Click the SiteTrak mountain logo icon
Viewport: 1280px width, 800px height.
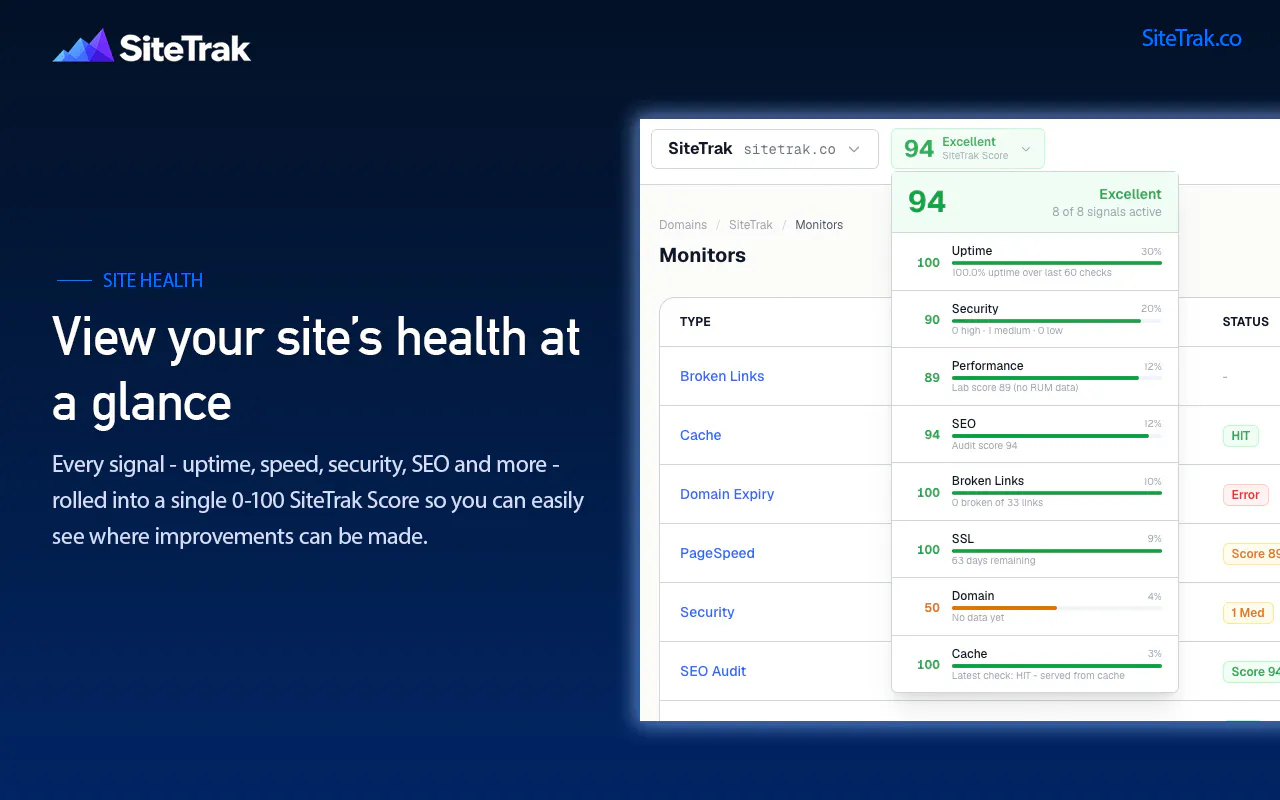click(83, 46)
